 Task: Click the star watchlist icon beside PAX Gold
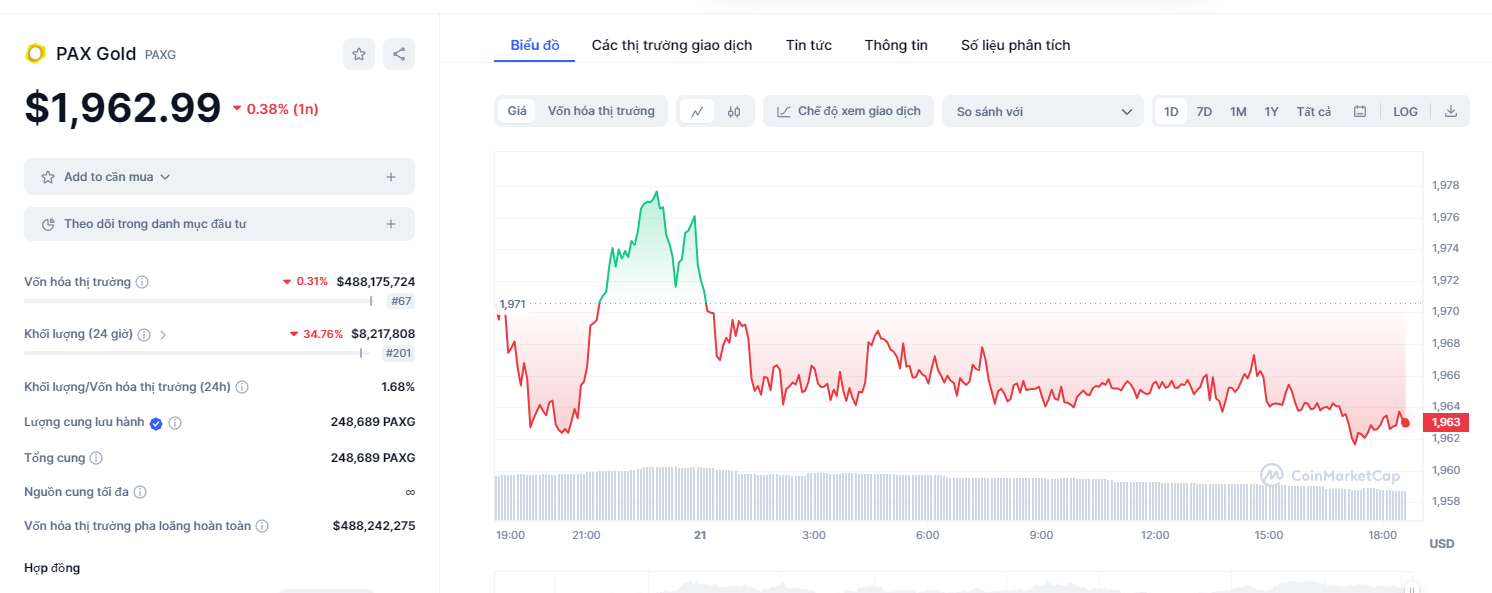click(x=359, y=54)
